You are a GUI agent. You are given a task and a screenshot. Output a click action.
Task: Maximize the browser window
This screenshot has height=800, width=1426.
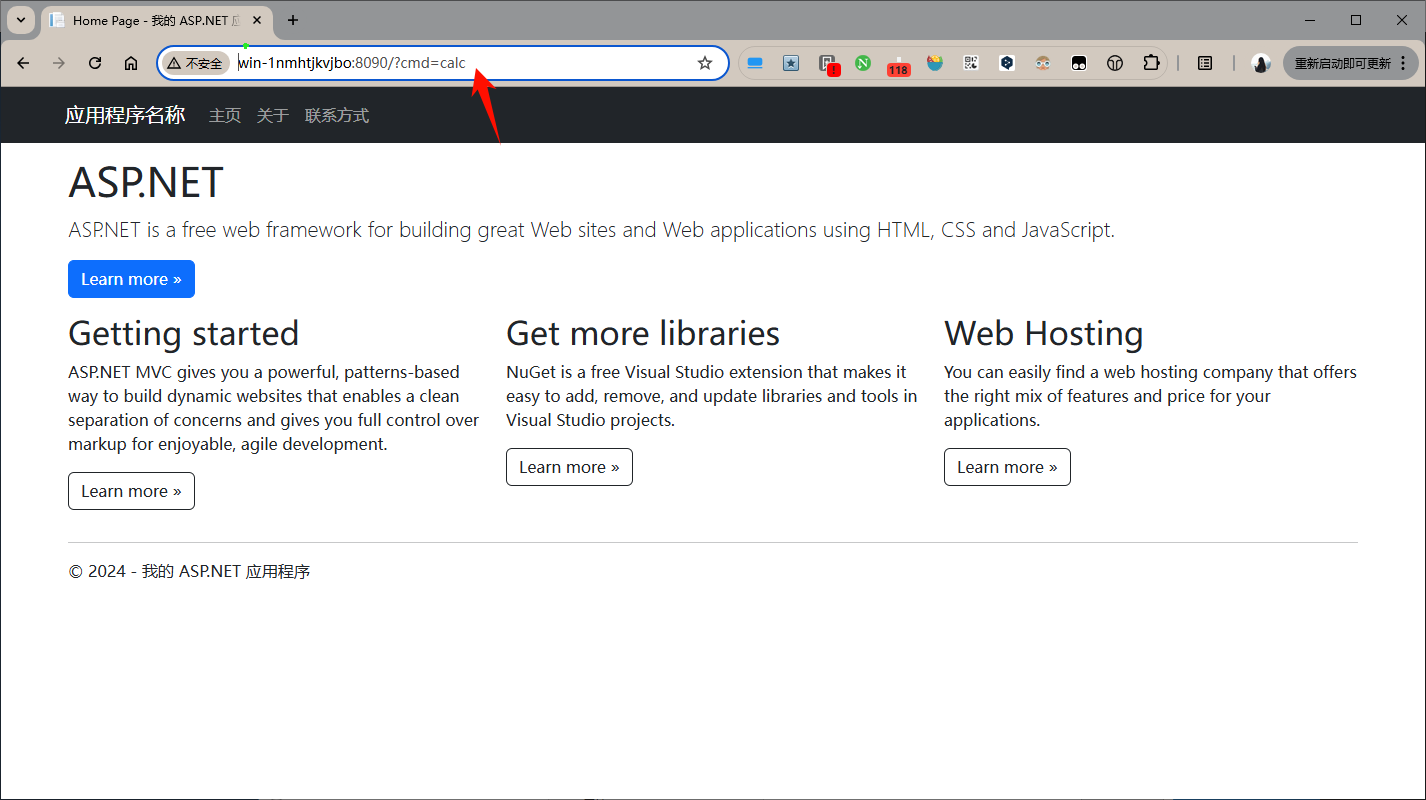[1356, 20]
